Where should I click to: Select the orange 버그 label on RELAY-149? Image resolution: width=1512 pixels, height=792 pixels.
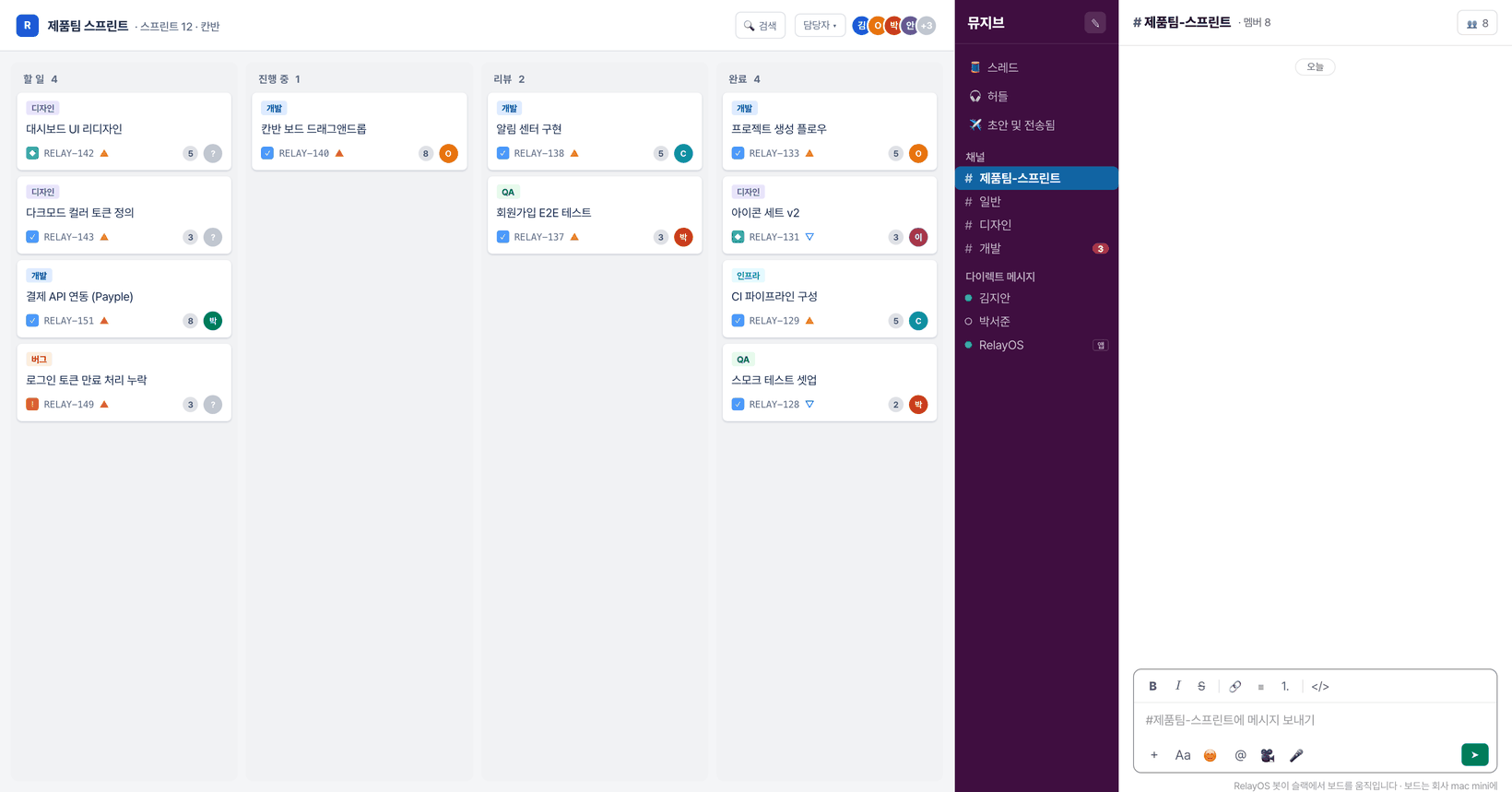click(x=39, y=360)
